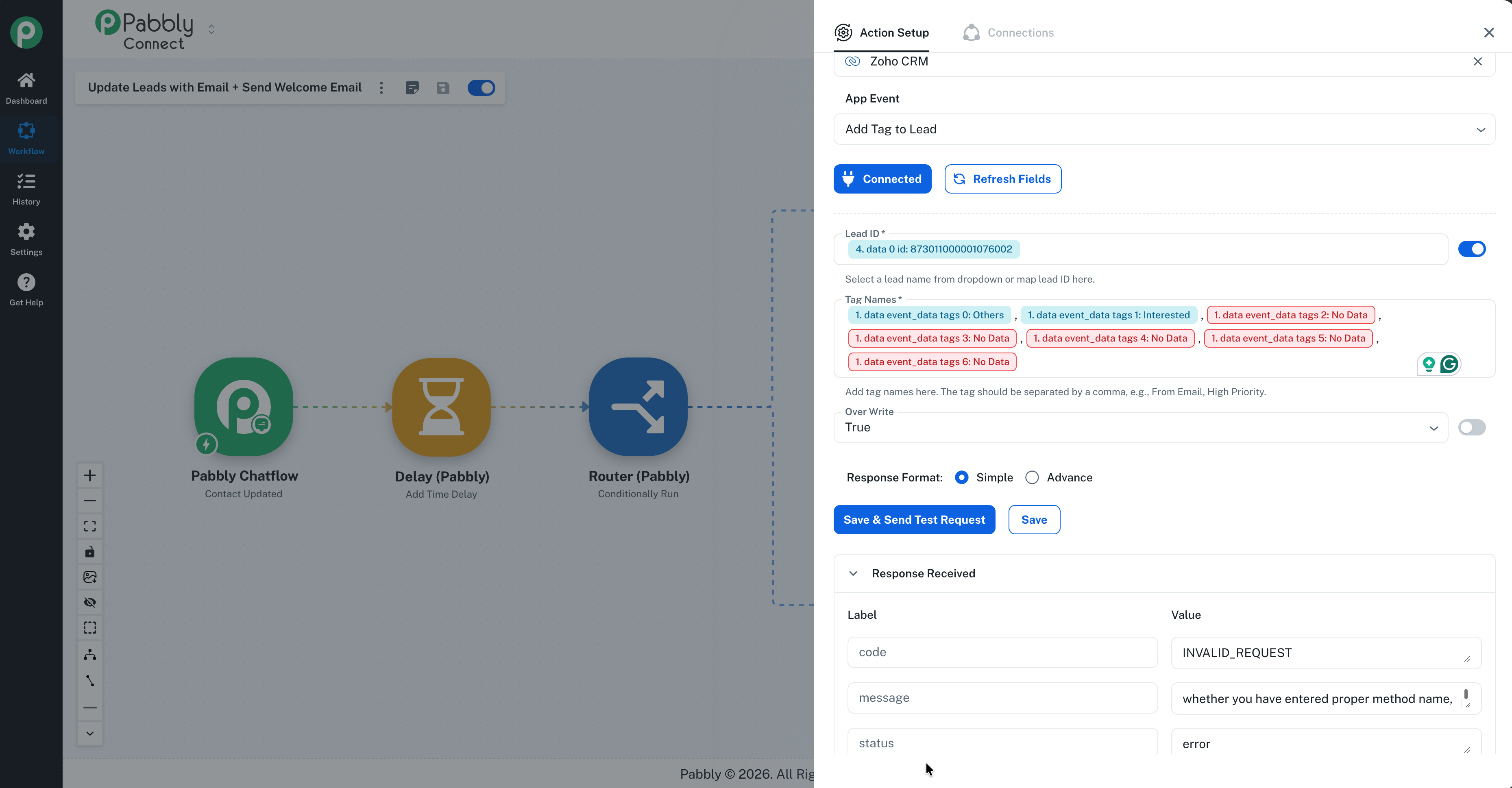The height and width of the screenshot is (788, 1512).
Task: Click the Save & Send Test Request button
Action: click(x=914, y=520)
